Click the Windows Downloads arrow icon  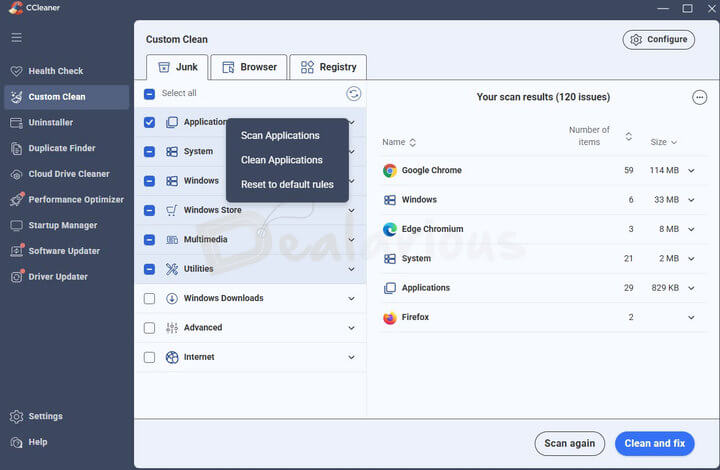(x=172, y=298)
